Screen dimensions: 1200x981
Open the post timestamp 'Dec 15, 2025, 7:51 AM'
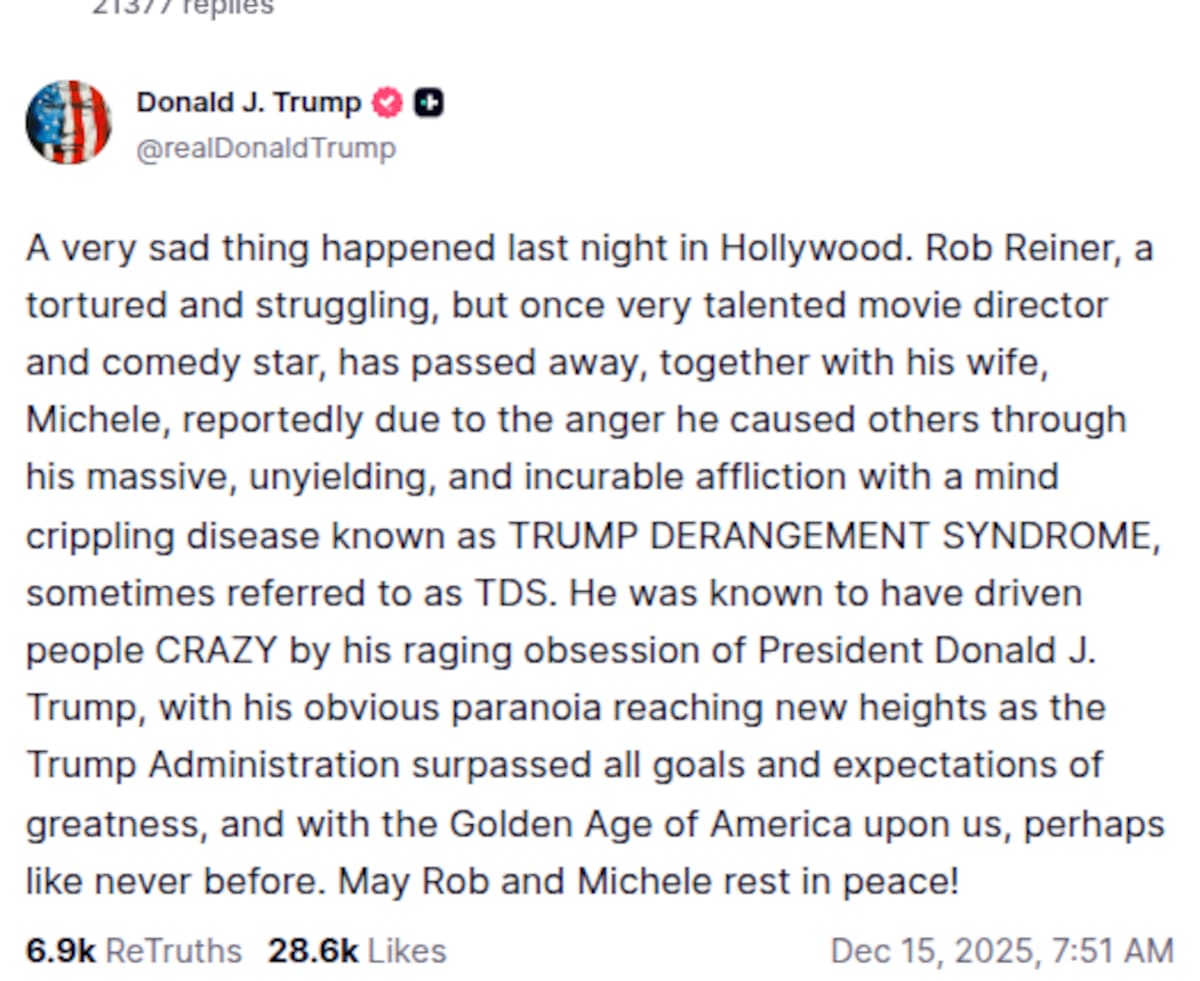click(1000, 950)
